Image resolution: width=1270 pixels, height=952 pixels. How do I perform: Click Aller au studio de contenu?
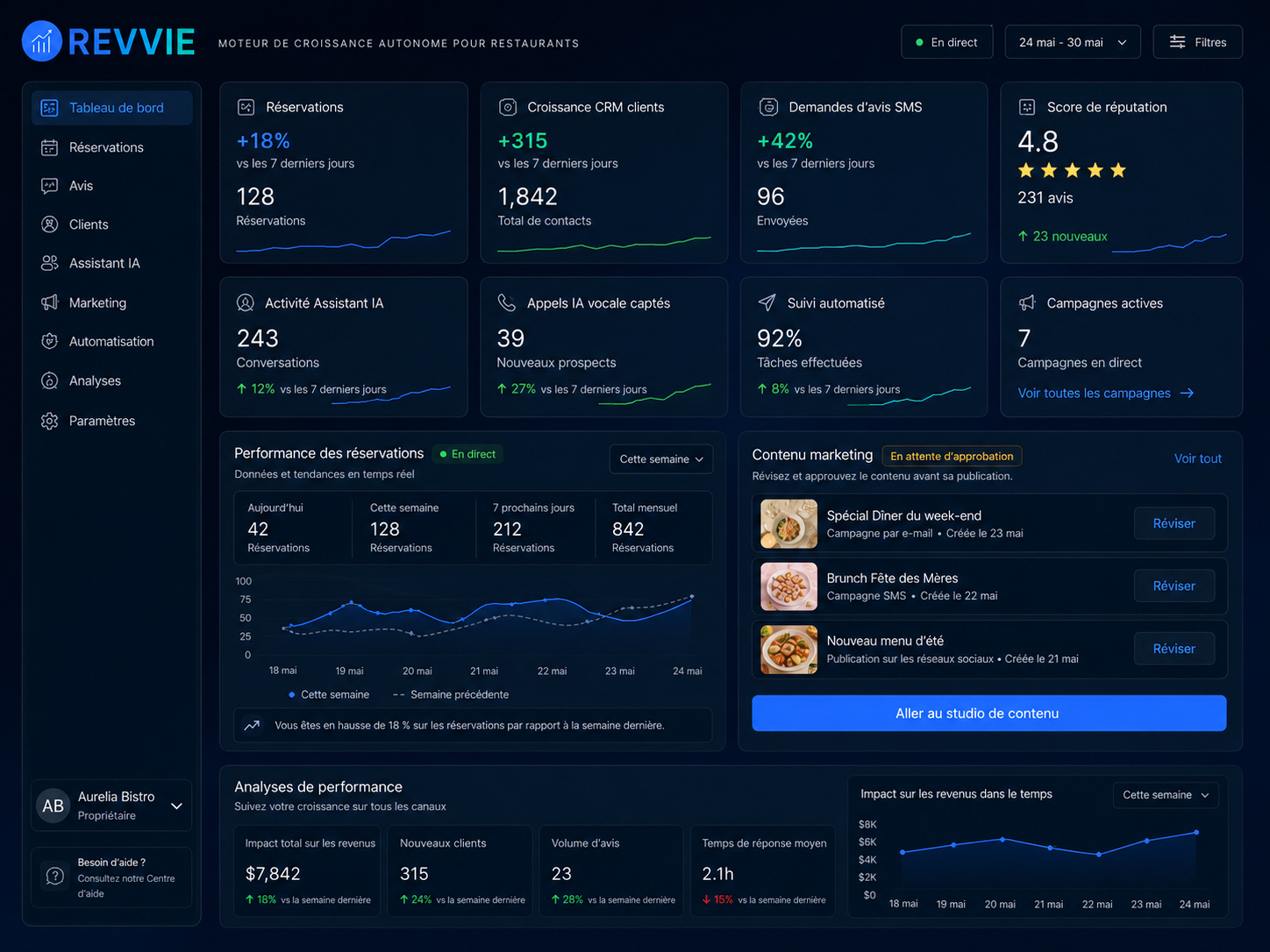tap(989, 714)
